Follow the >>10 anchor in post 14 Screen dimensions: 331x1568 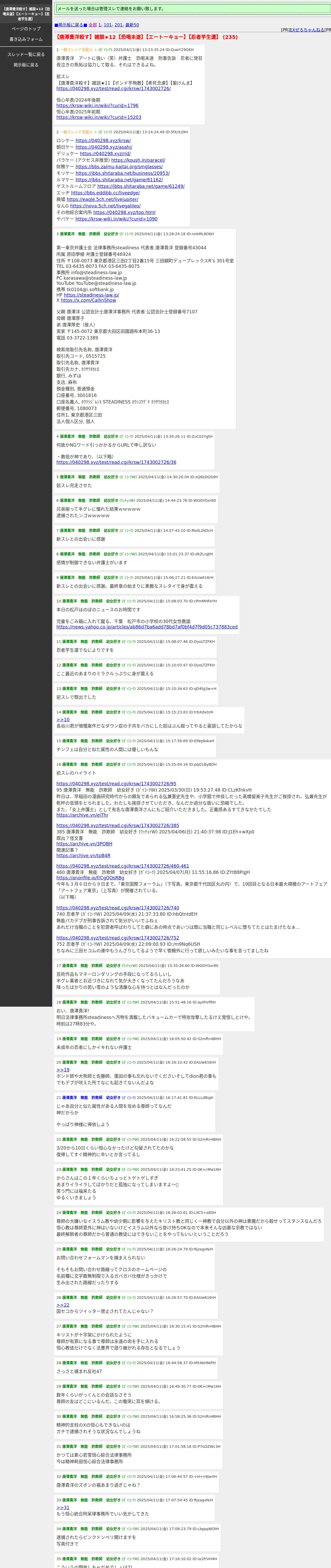63,719
